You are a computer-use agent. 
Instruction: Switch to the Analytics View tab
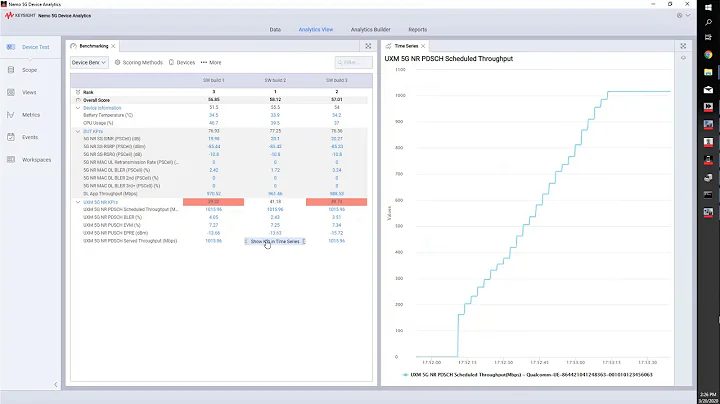pos(316,29)
